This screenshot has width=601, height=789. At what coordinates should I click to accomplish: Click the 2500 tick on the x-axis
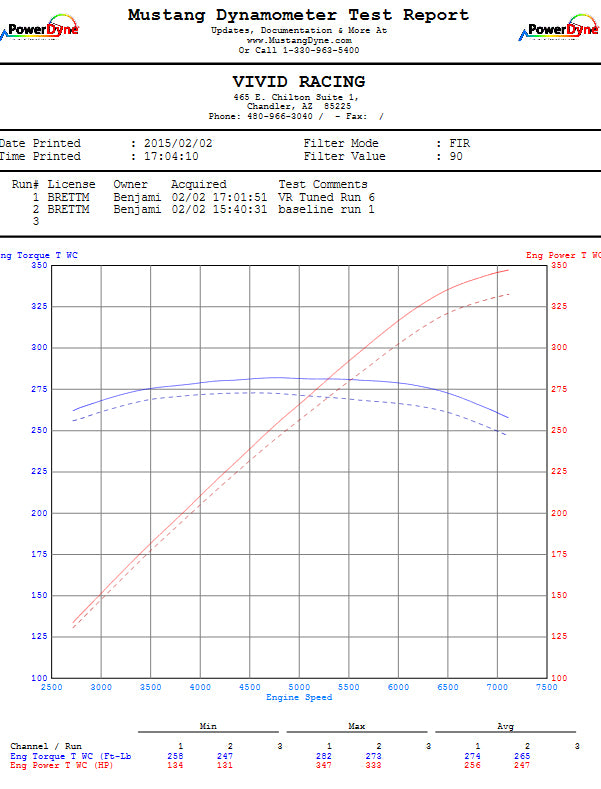(x=51, y=687)
